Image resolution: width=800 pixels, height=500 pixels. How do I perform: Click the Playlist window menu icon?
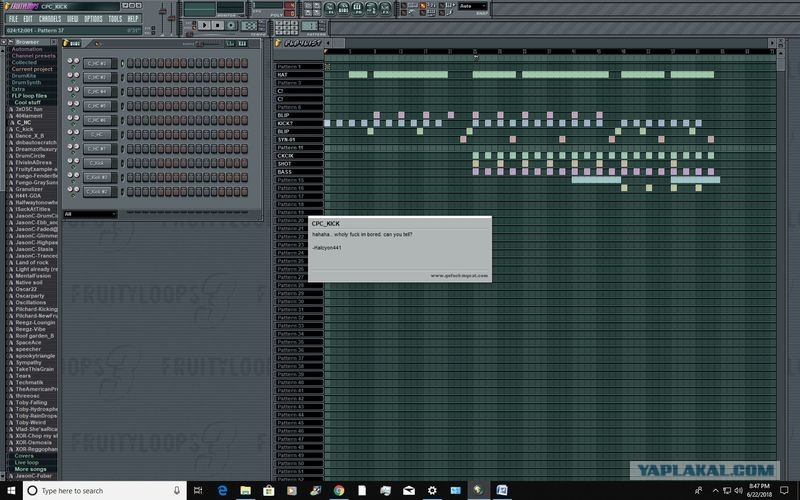tap(279, 43)
